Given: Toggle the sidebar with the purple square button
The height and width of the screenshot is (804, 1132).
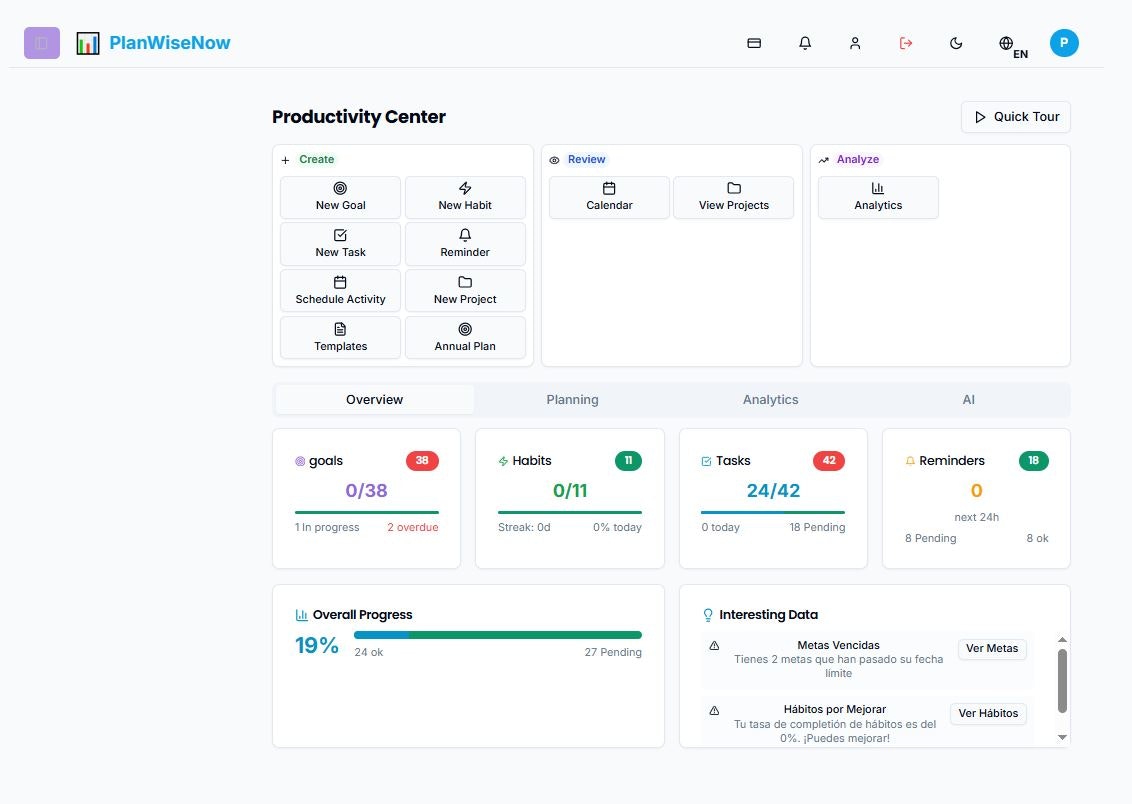Looking at the screenshot, I should [x=41, y=43].
